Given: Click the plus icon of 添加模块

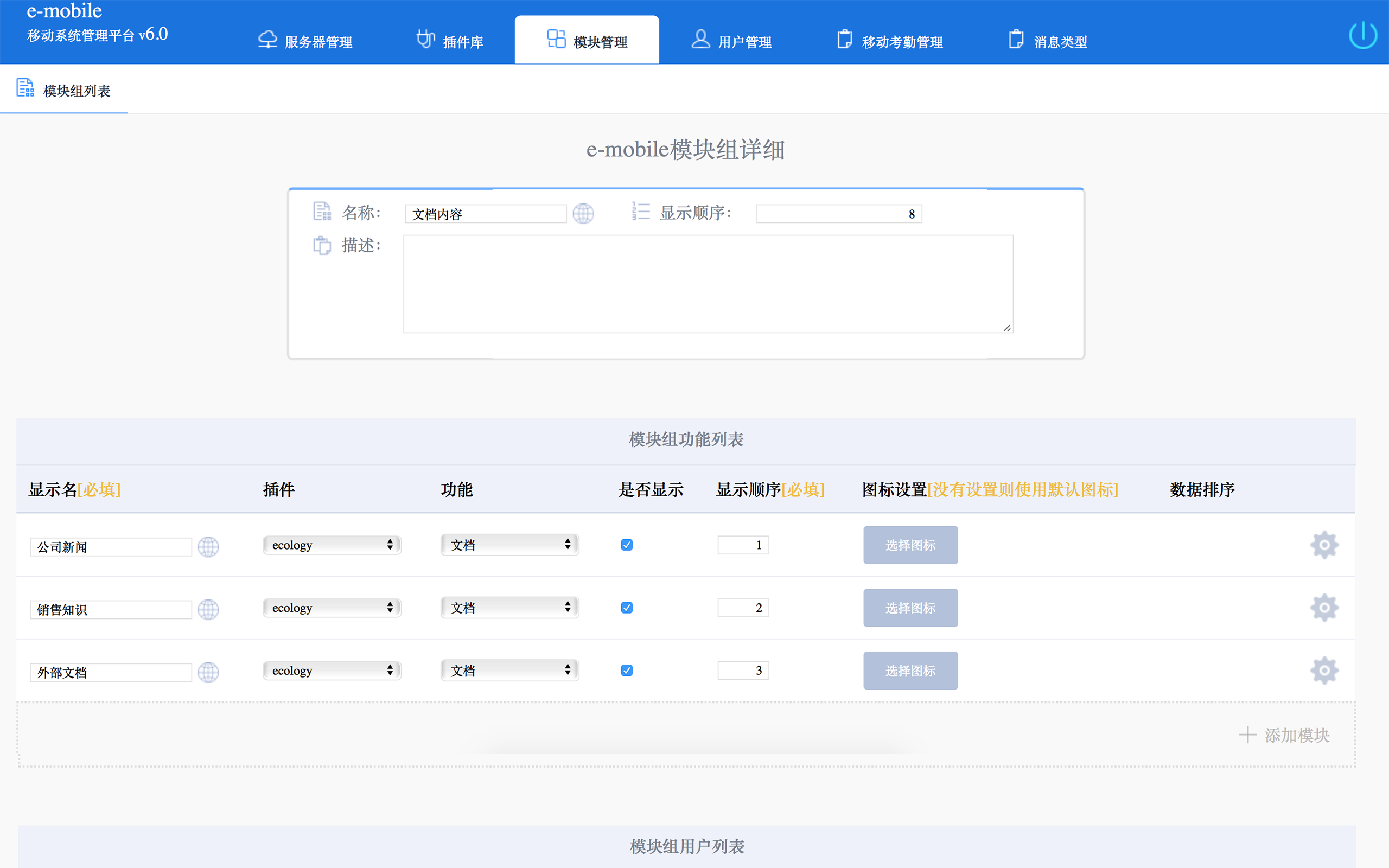Looking at the screenshot, I should point(1247,735).
